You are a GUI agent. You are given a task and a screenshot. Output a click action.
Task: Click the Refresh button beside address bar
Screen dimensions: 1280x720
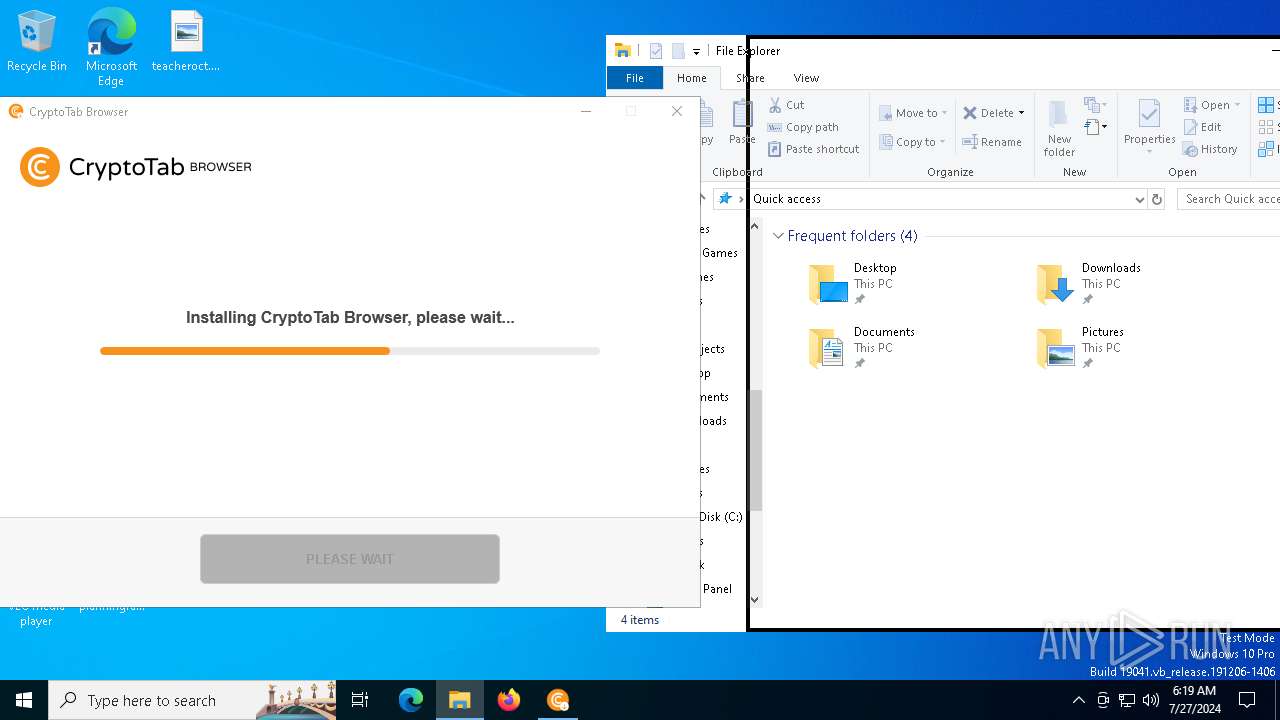coord(1157,199)
